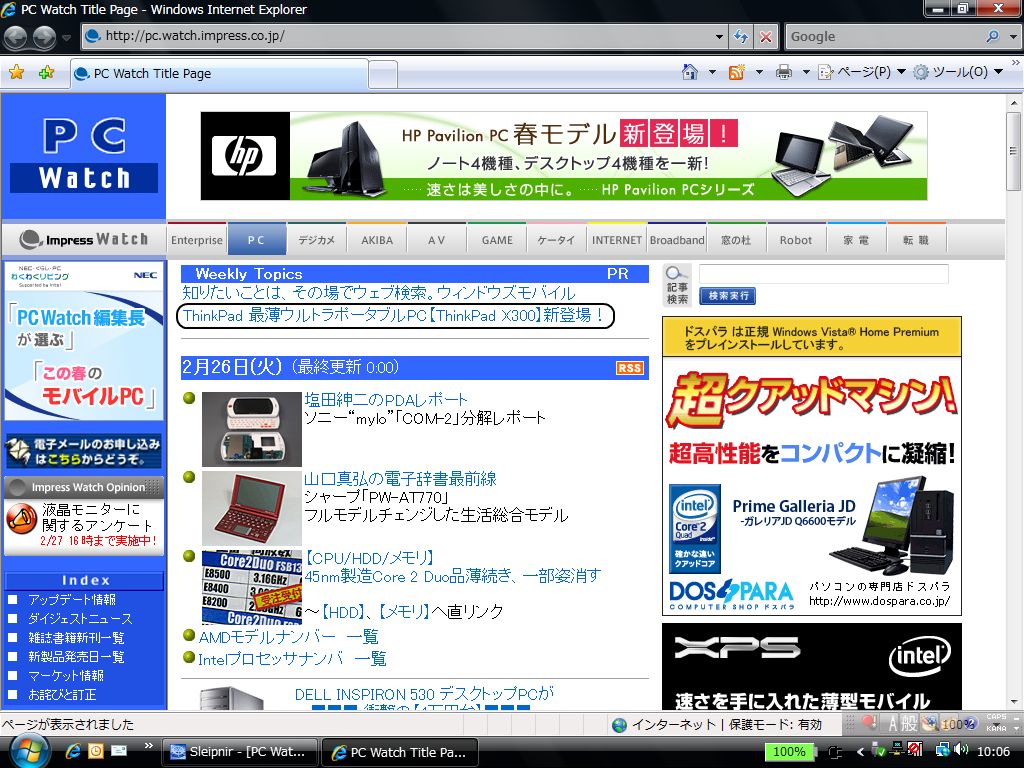This screenshot has width=1024, height=768.
Task: Click the RSS feeds icon in the command bar
Action: (737, 72)
